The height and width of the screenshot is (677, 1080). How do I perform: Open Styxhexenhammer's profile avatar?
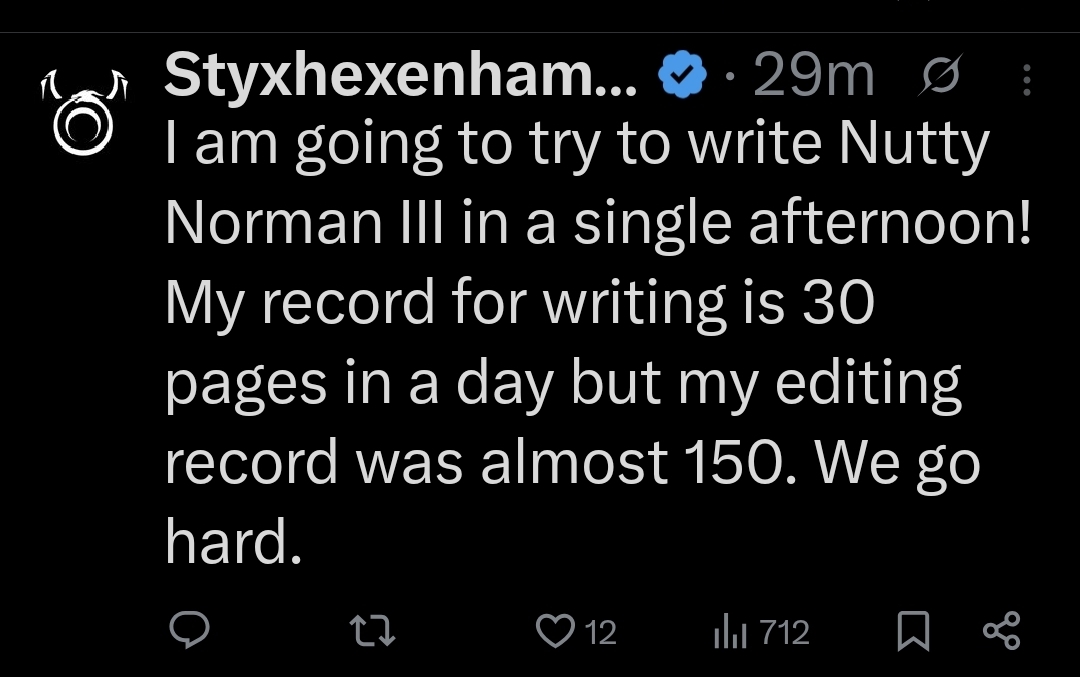tap(84, 112)
